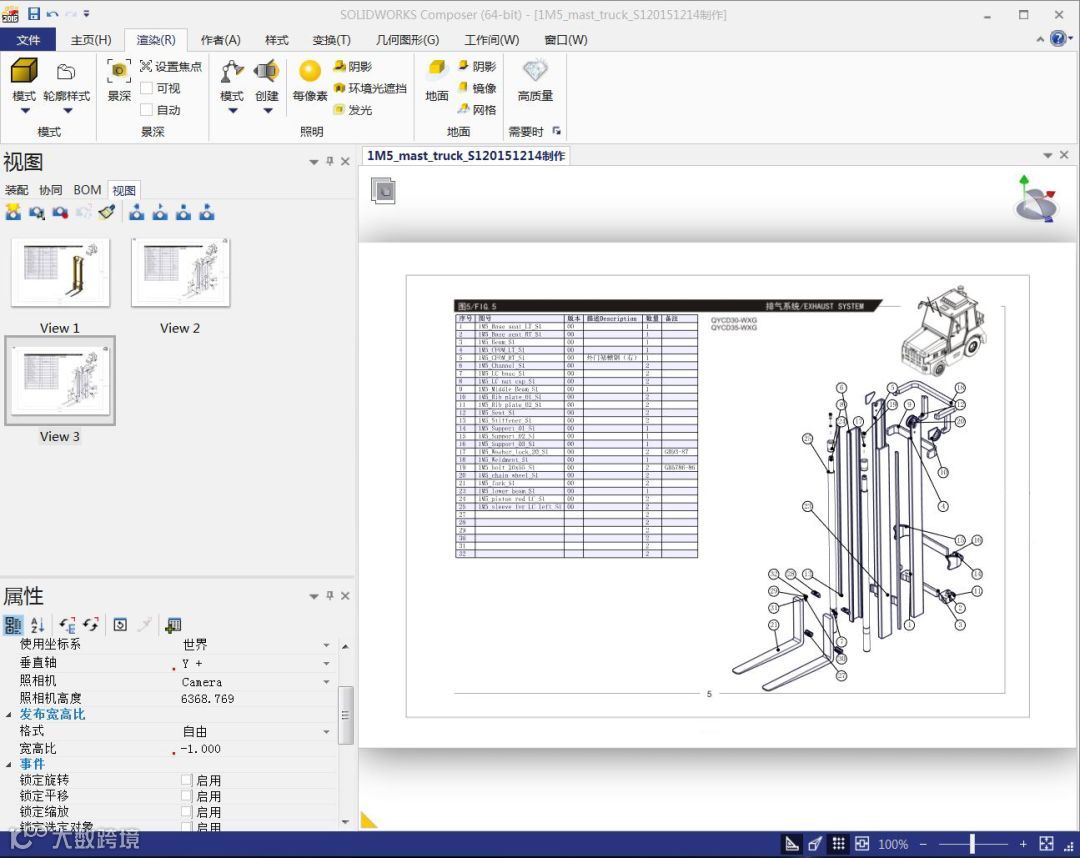Switch to the 作者(A) ribbon tab
The height and width of the screenshot is (858, 1080).
coord(220,40)
